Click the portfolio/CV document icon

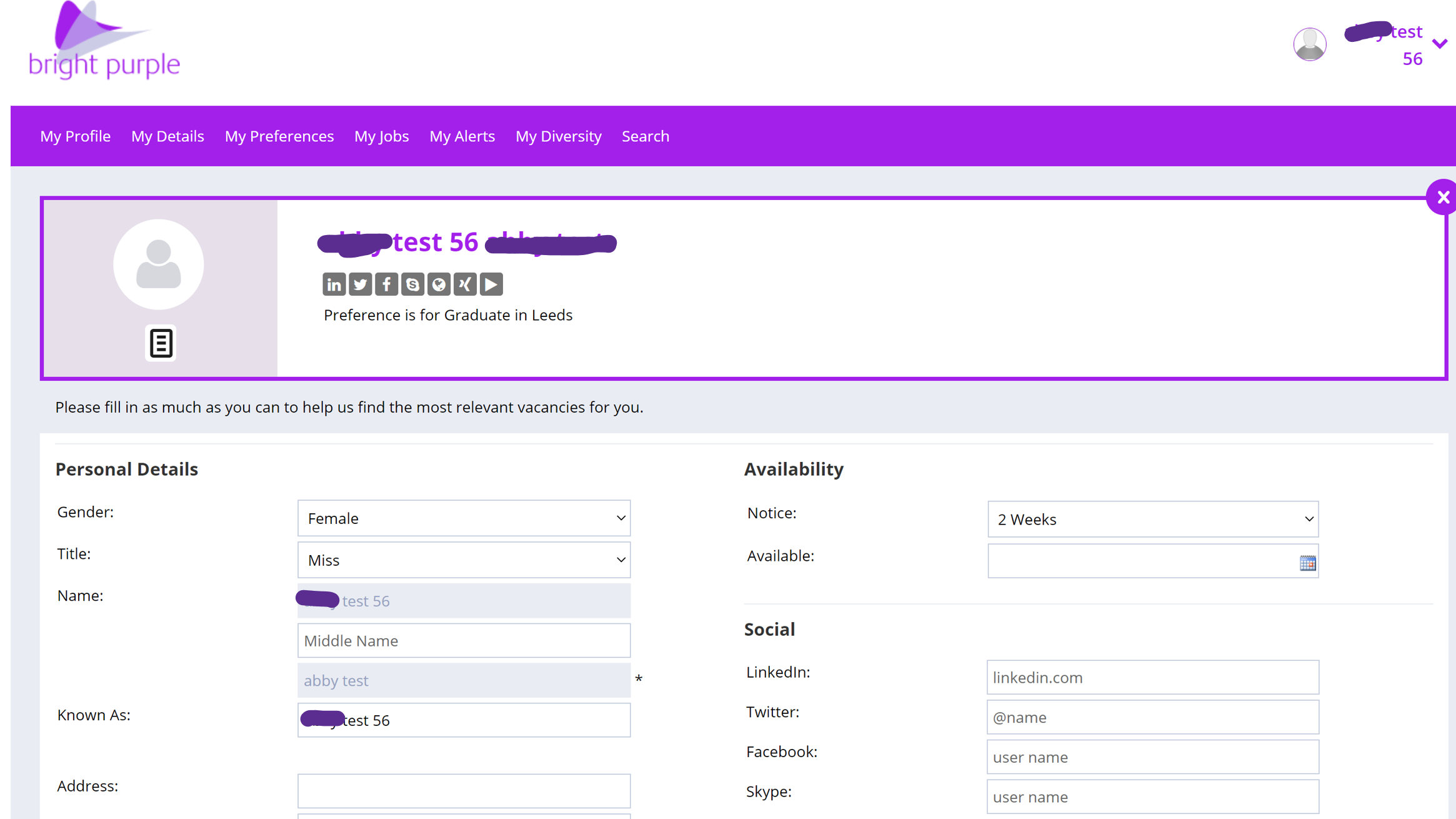[x=160, y=343]
